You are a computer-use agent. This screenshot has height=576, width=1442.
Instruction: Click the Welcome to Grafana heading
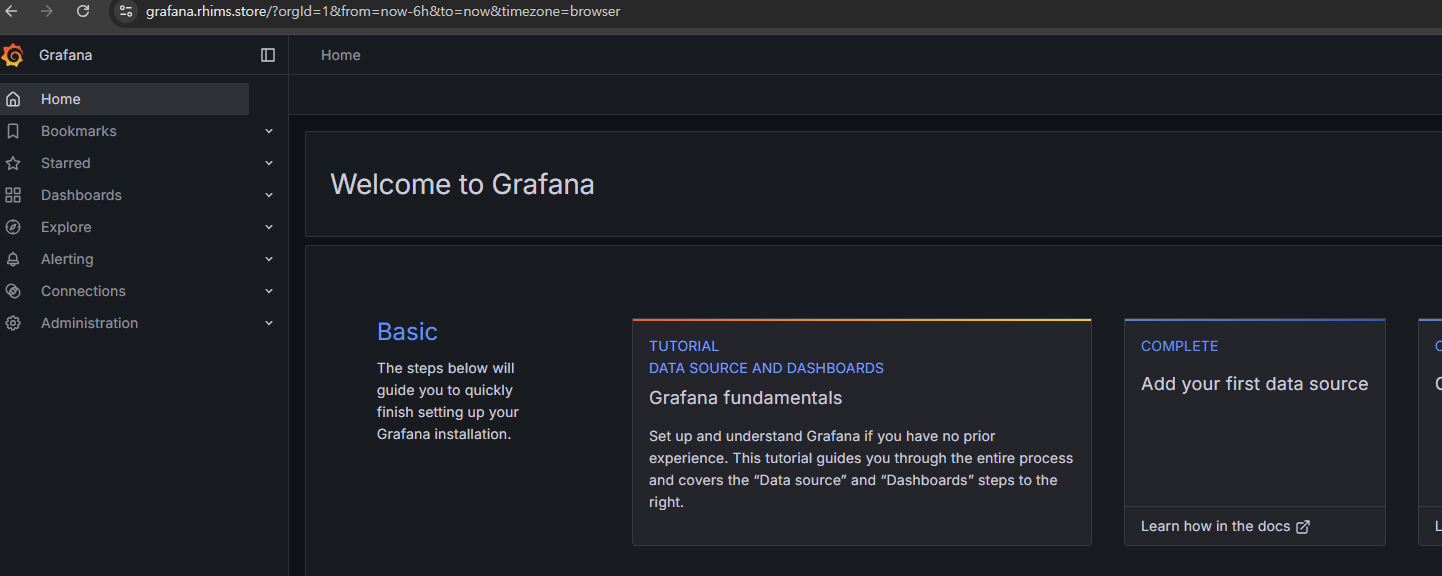click(462, 184)
